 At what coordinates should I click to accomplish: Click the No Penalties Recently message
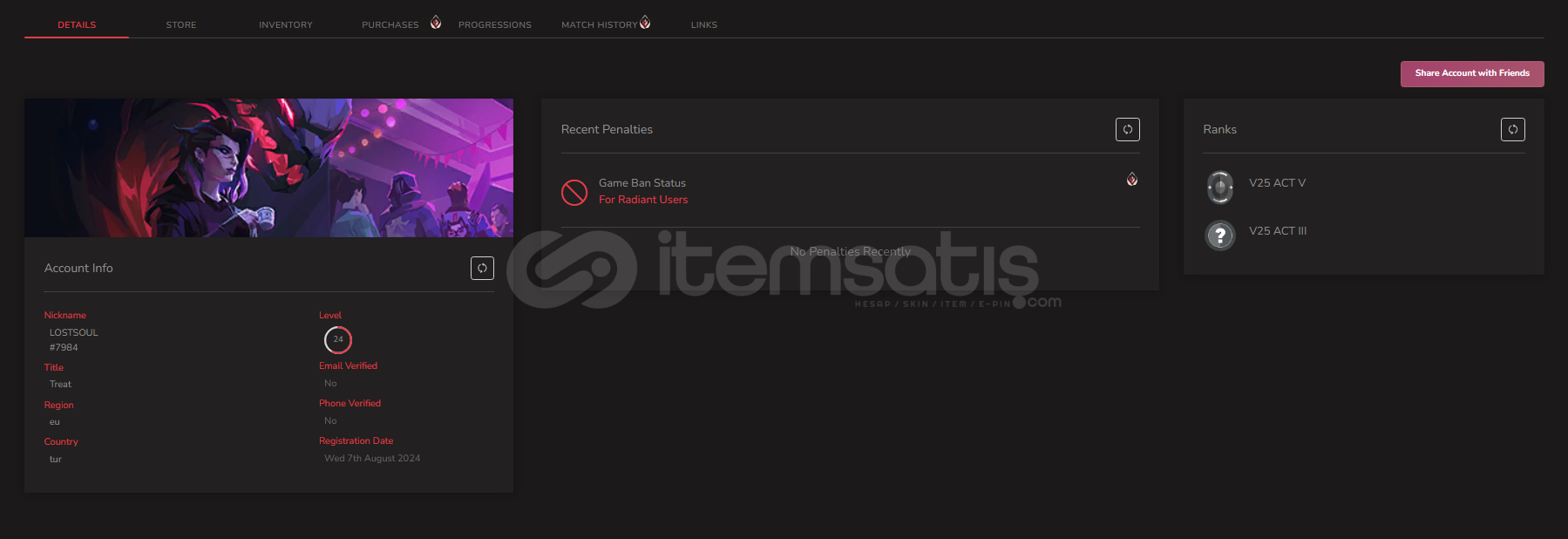coord(850,251)
